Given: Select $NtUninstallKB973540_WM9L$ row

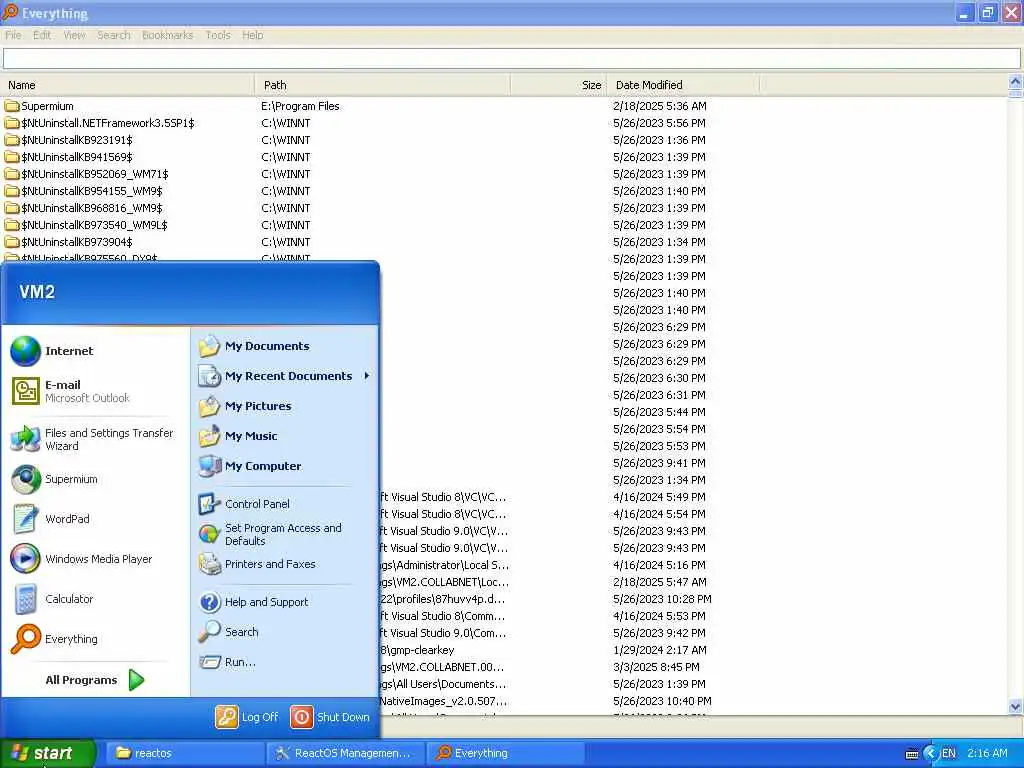Looking at the screenshot, I should pos(503,225).
